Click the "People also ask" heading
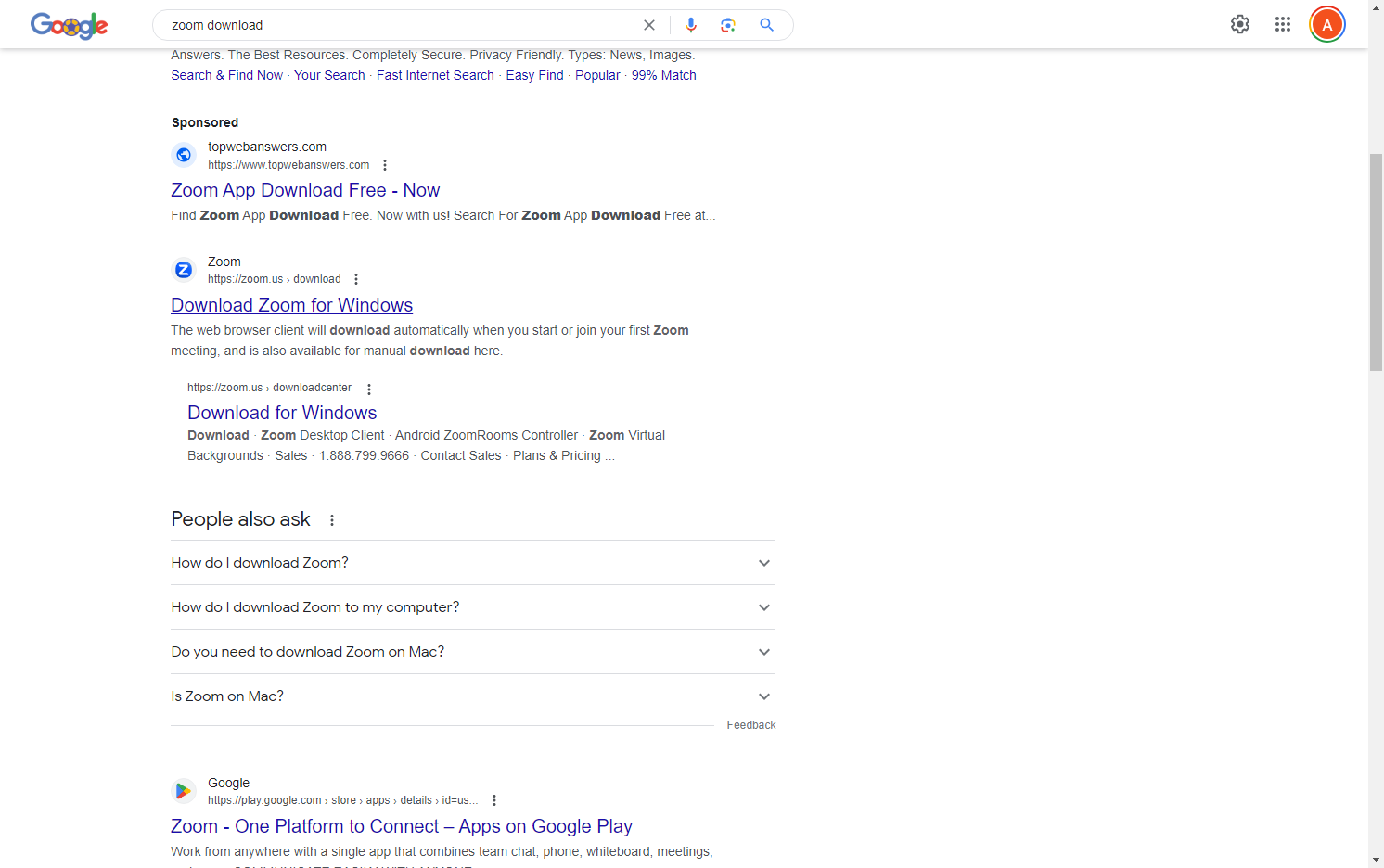1384x868 pixels. coord(240,519)
